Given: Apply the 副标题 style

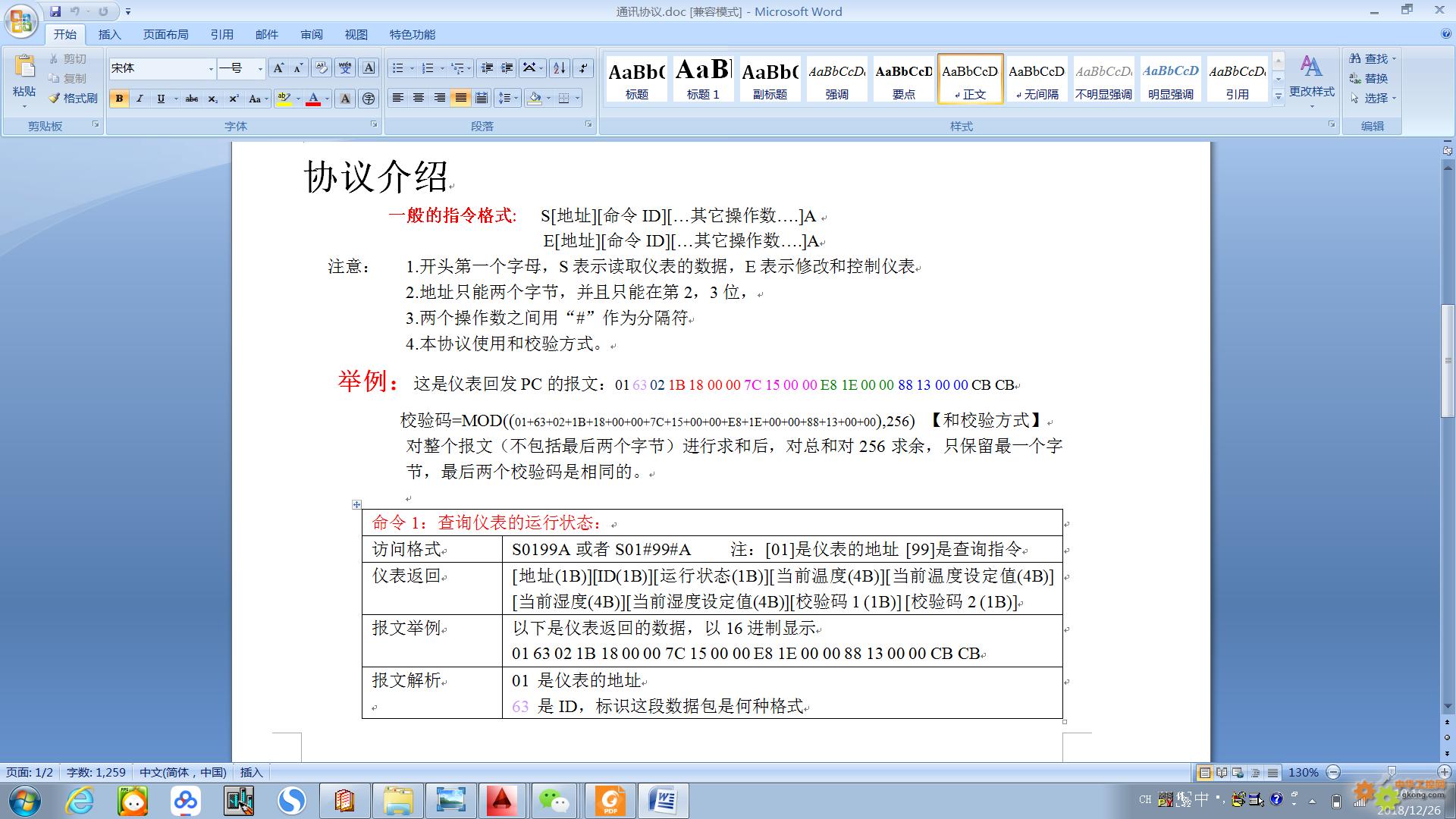Looking at the screenshot, I should point(770,78).
